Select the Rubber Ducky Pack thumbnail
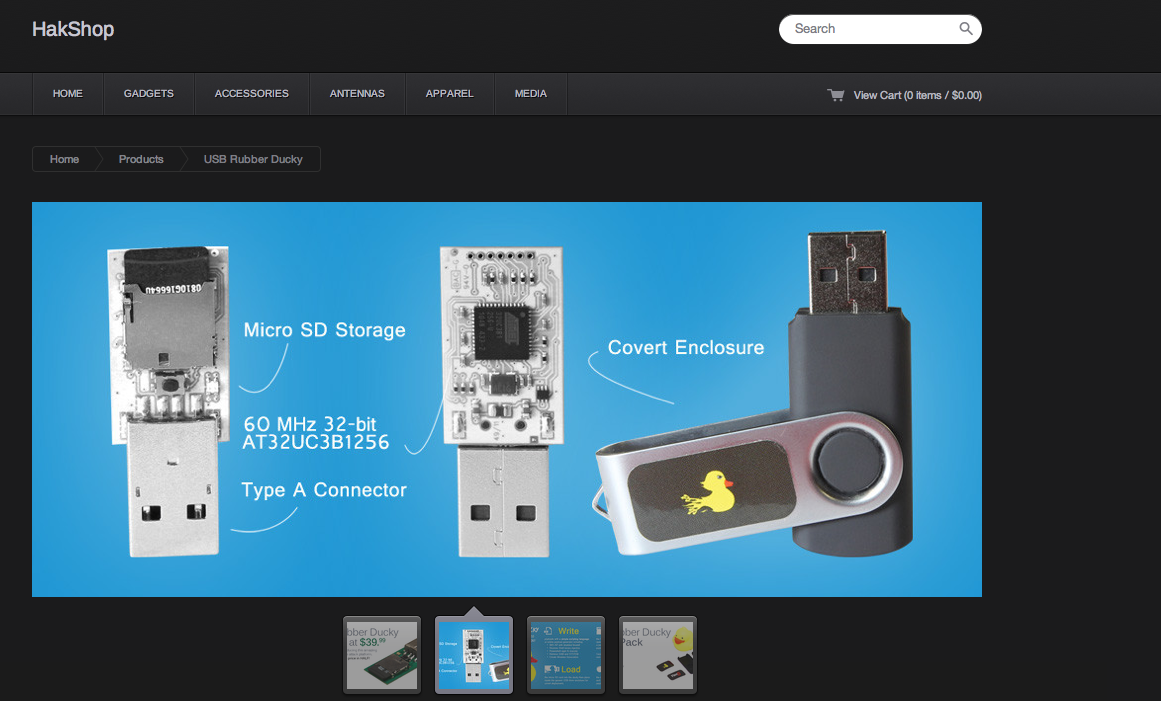1161x701 pixels. tap(658, 655)
